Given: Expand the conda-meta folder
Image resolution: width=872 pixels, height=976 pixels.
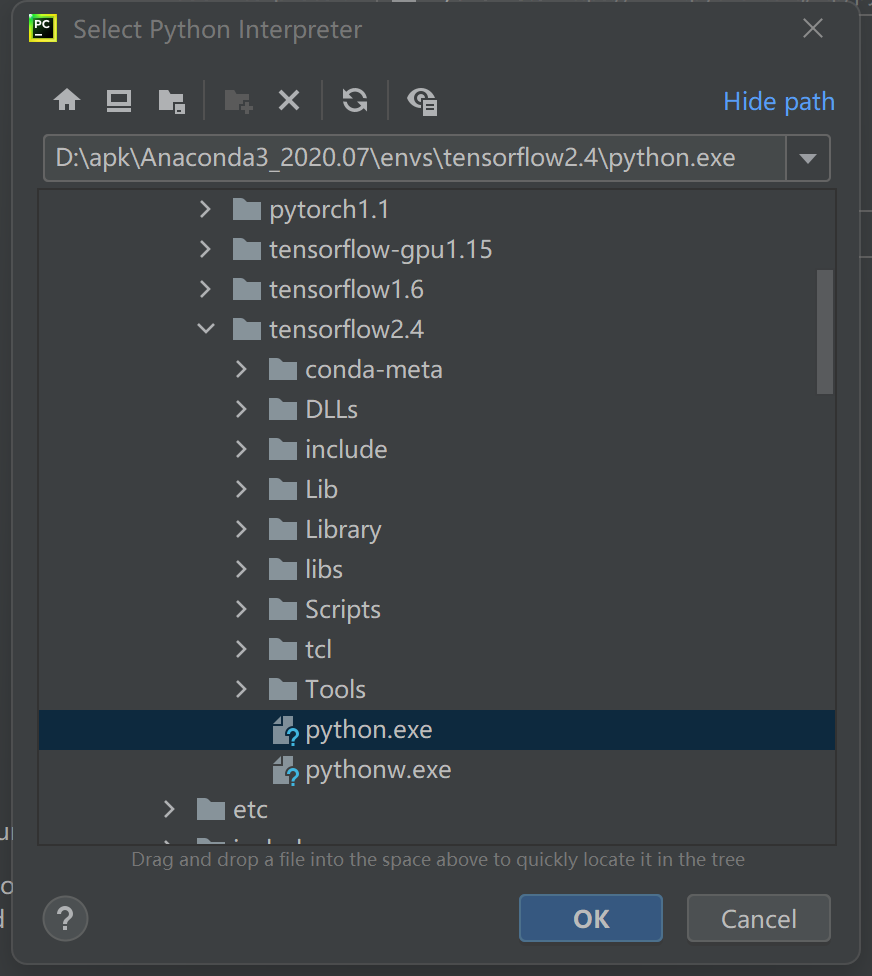Looking at the screenshot, I should [241, 370].
